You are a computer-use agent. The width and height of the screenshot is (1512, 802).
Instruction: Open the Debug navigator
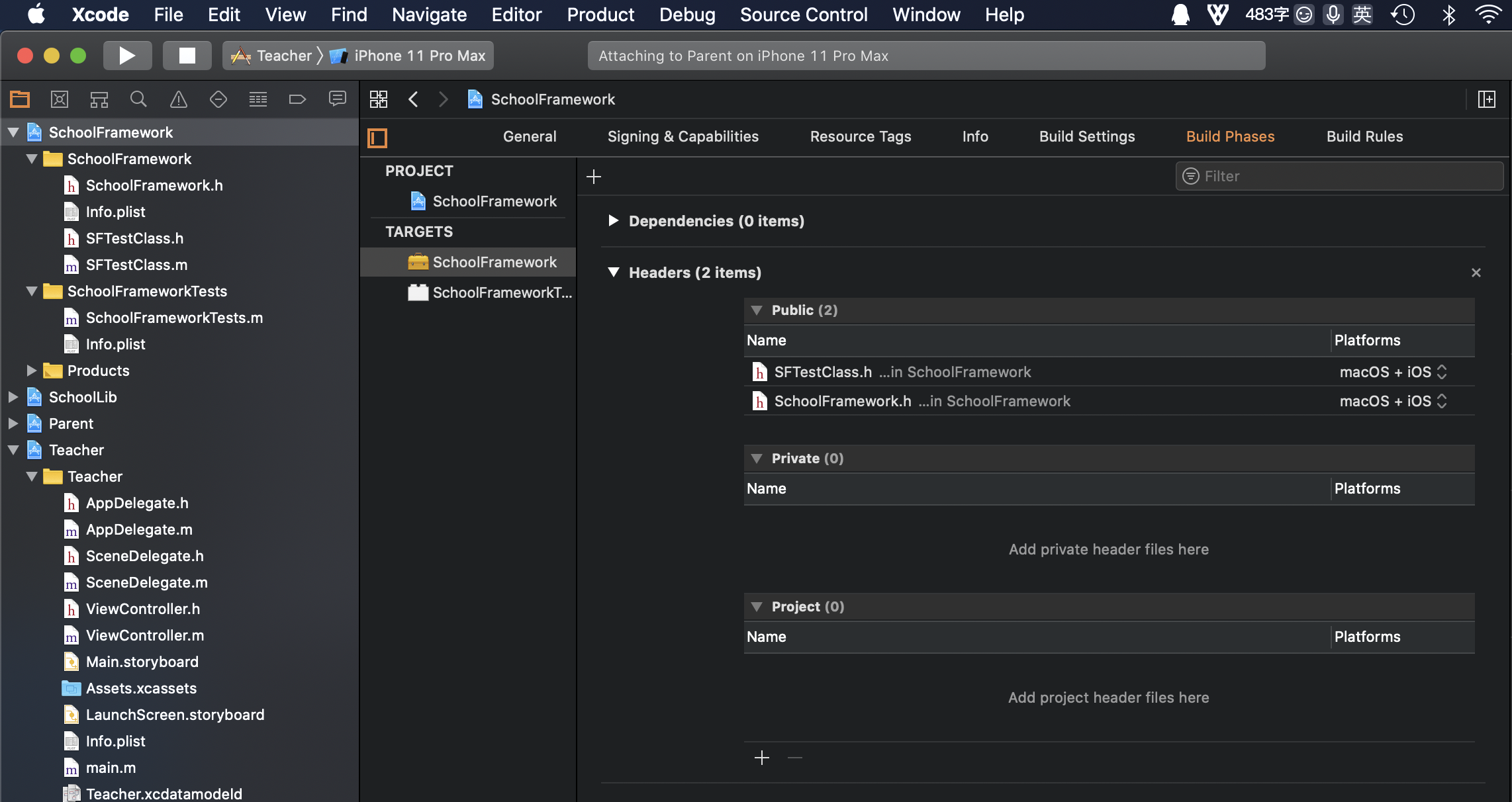pos(258,99)
